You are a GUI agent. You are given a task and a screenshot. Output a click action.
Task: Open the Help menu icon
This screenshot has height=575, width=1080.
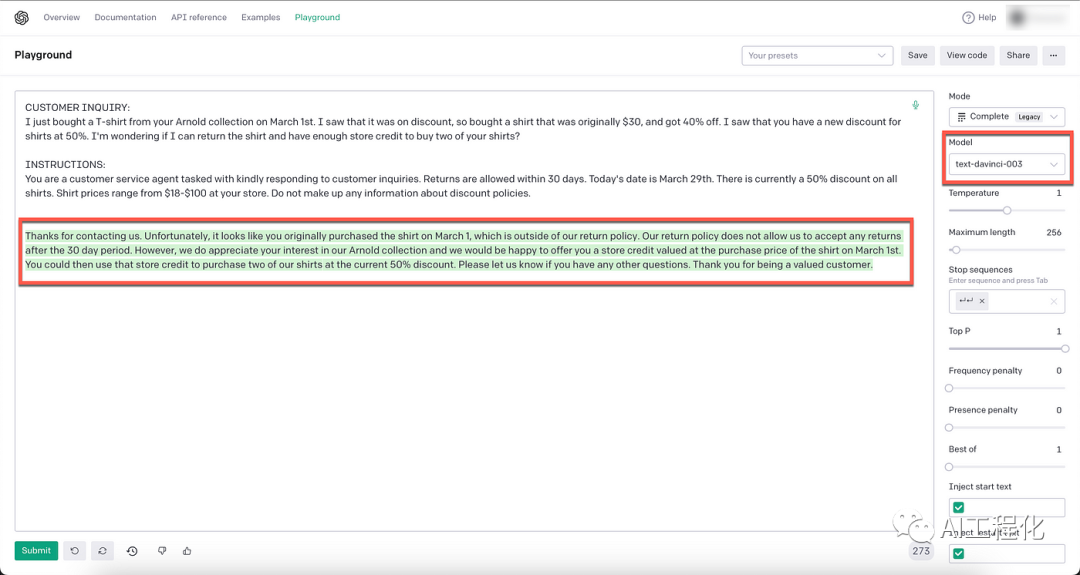pyautogui.click(x=968, y=18)
